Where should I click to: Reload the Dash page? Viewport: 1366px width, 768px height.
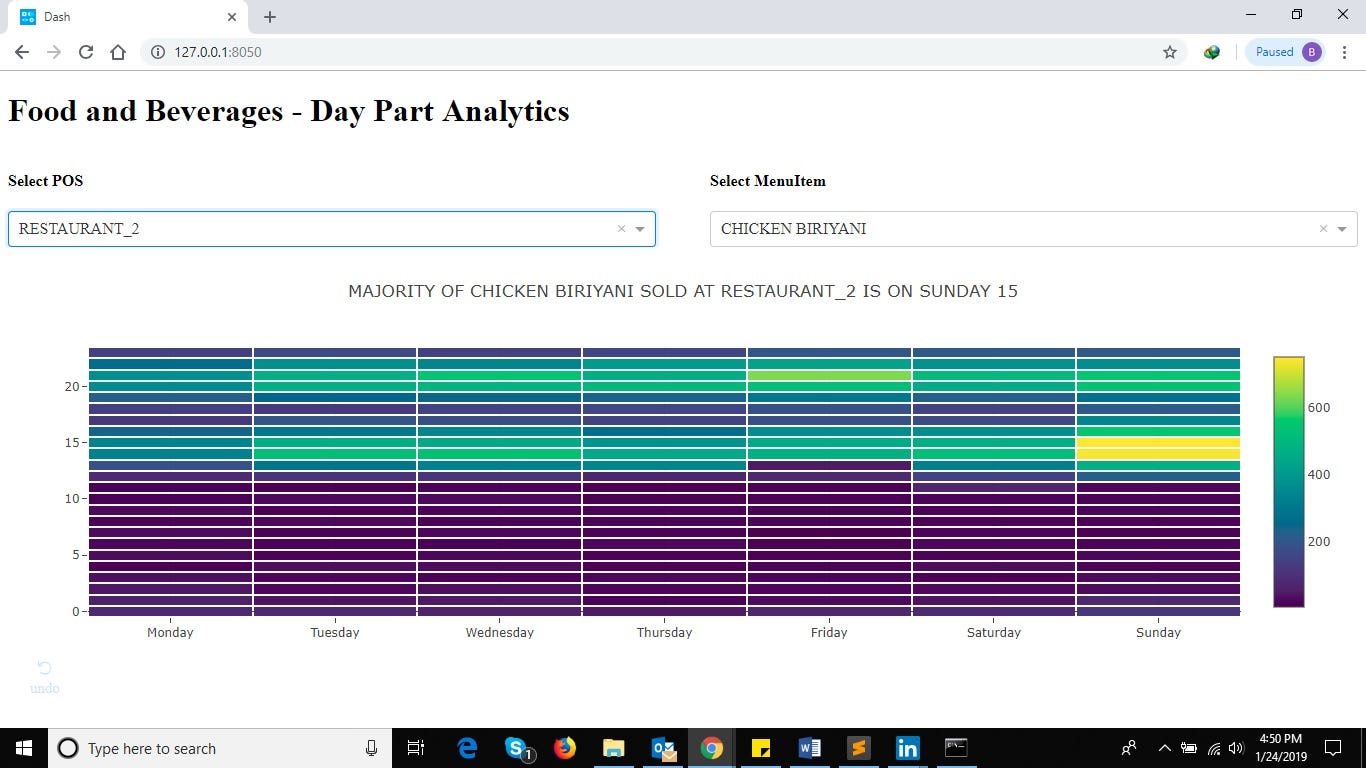click(86, 52)
